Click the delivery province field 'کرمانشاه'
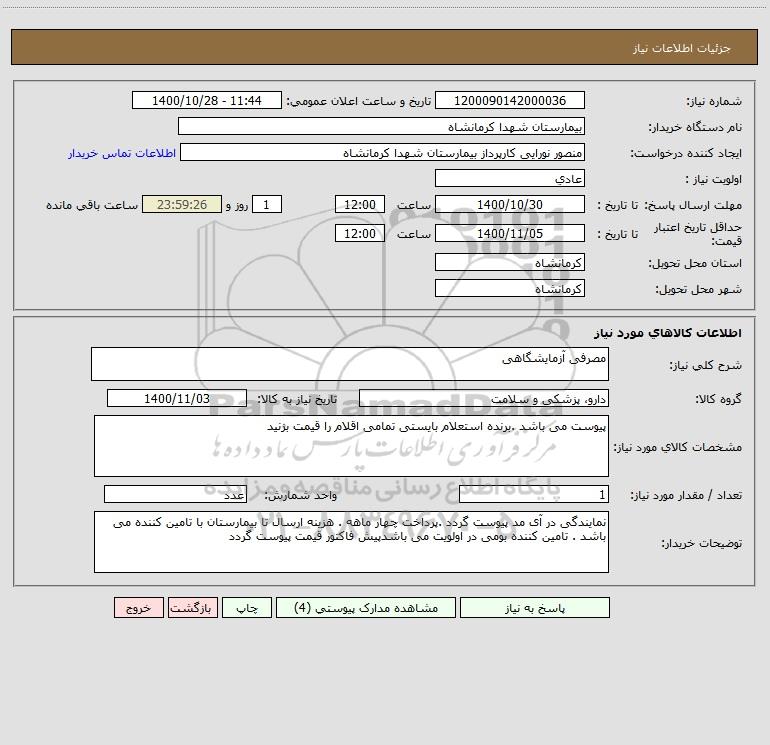The height and width of the screenshot is (745, 770). [510, 262]
